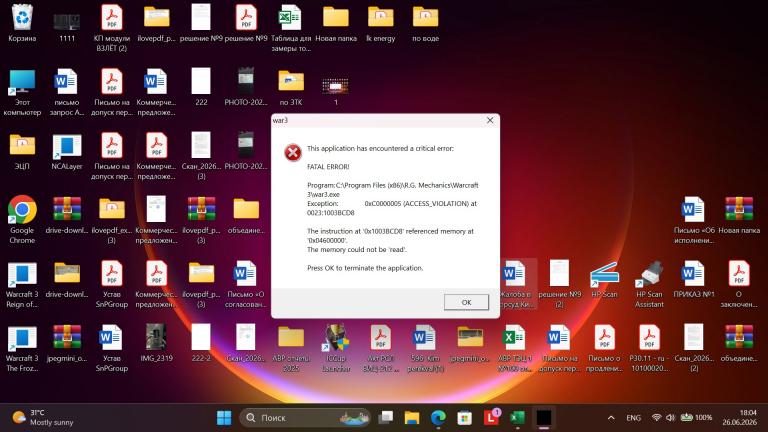Image resolution: width=768 pixels, height=432 pixels.
Task: Select the решение №9 (2) file
Action: click(x=559, y=284)
